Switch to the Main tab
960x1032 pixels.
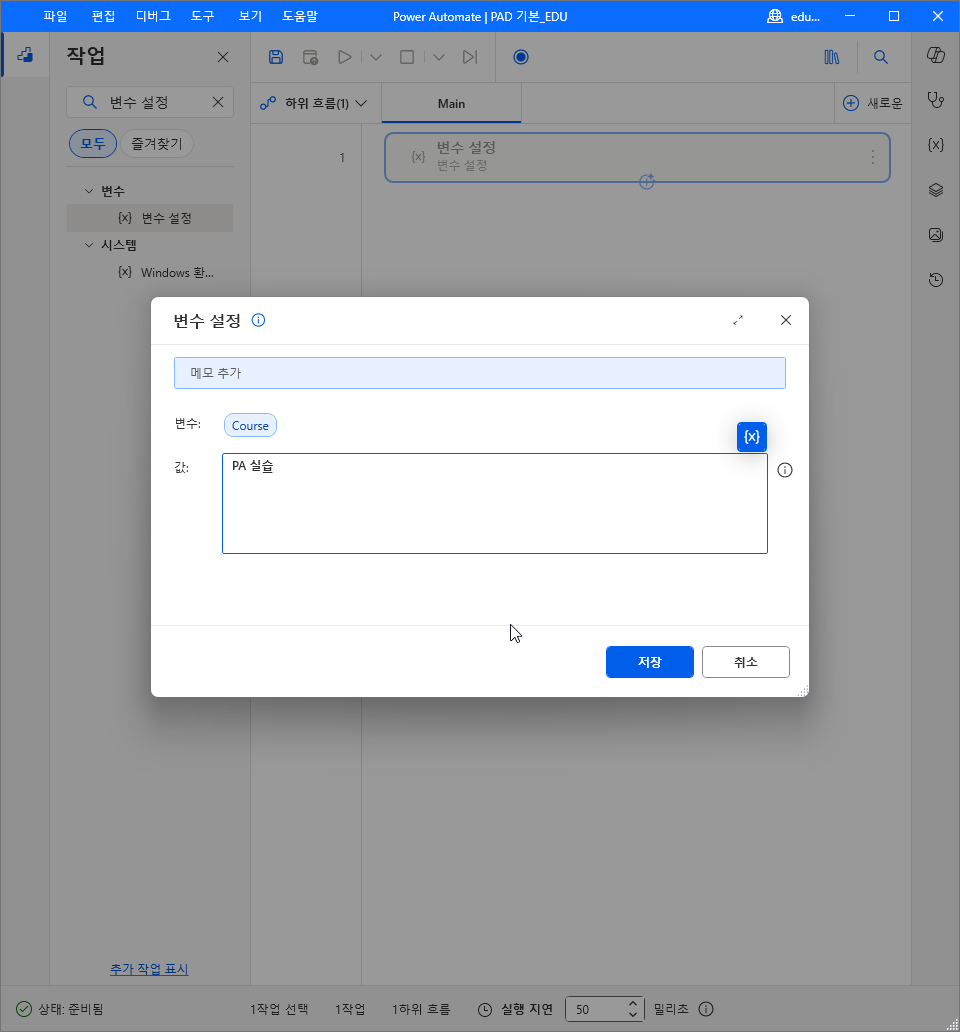click(451, 103)
